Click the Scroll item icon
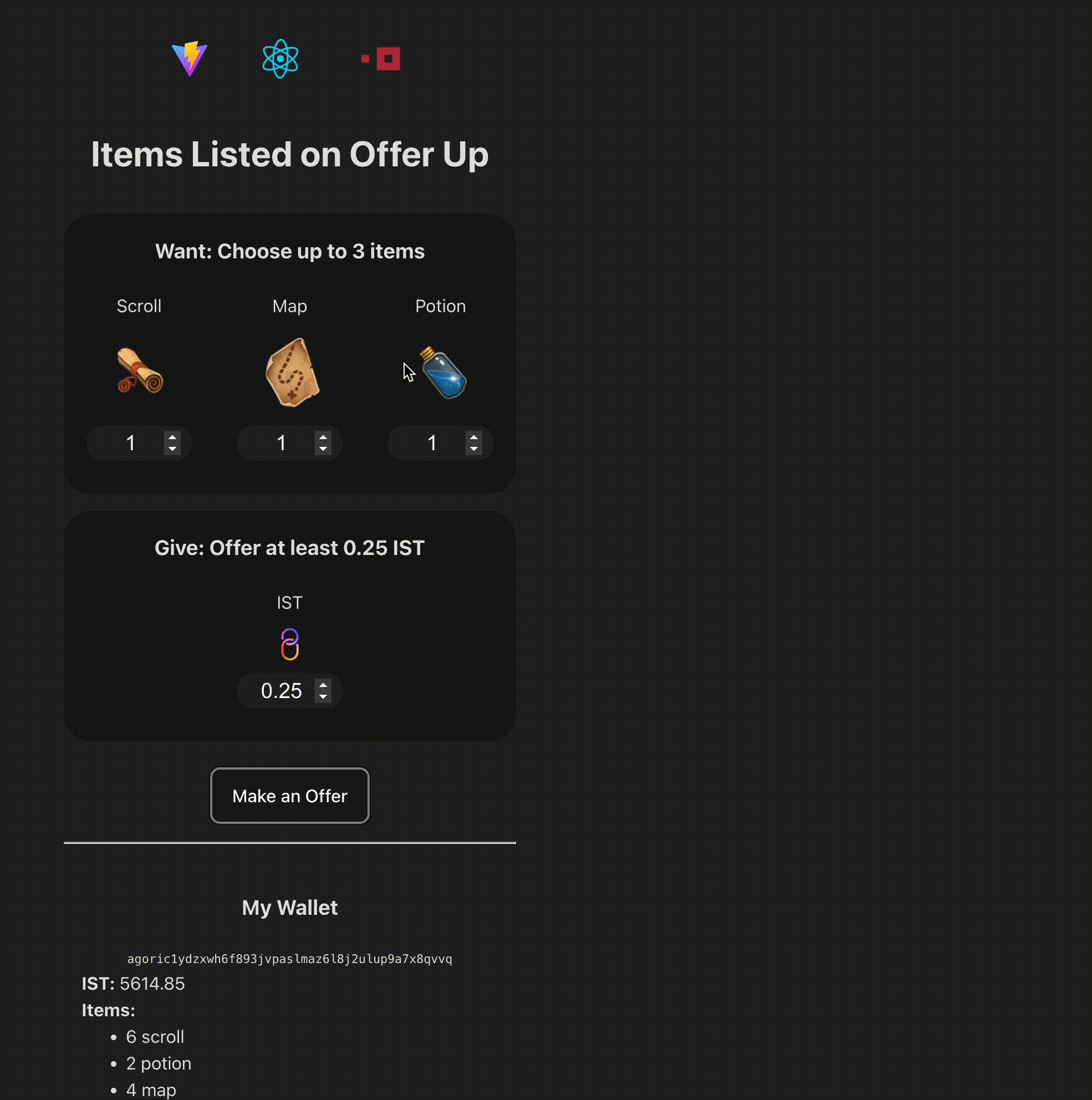The width and height of the screenshot is (1092, 1100). tap(139, 372)
